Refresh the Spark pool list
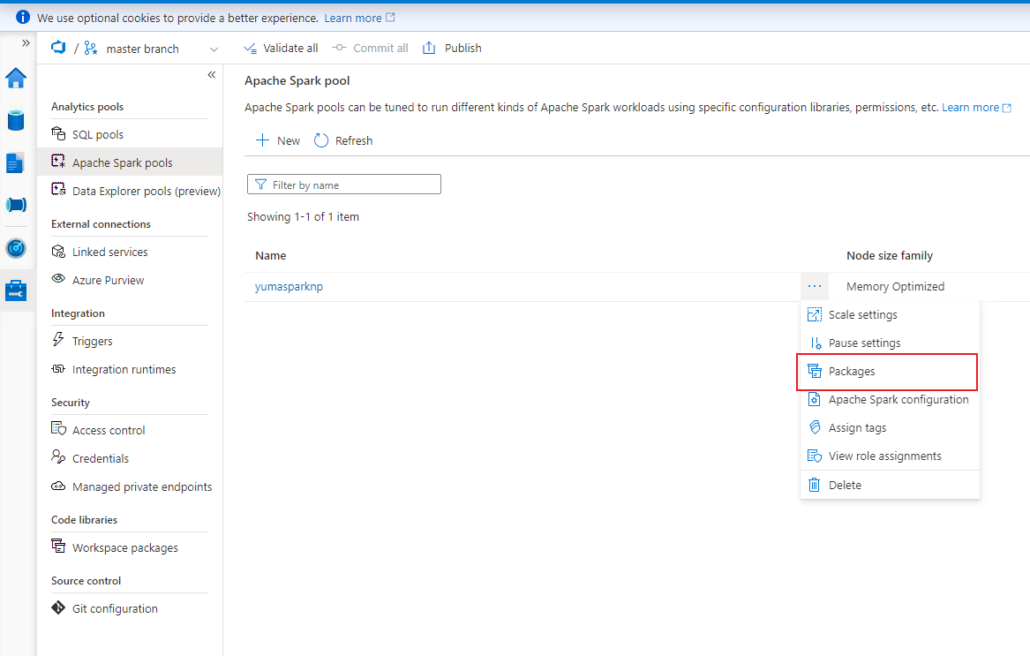Viewport: 1030px width, 656px height. (343, 141)
